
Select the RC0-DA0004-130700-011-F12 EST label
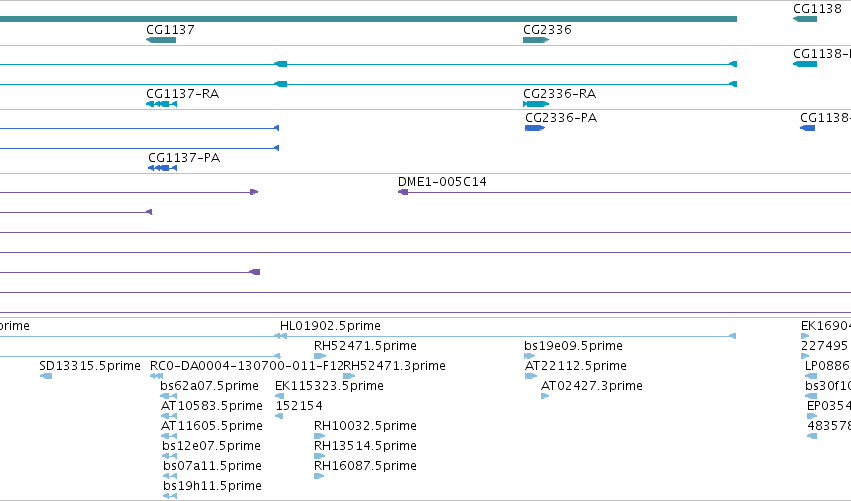[246, 366]
